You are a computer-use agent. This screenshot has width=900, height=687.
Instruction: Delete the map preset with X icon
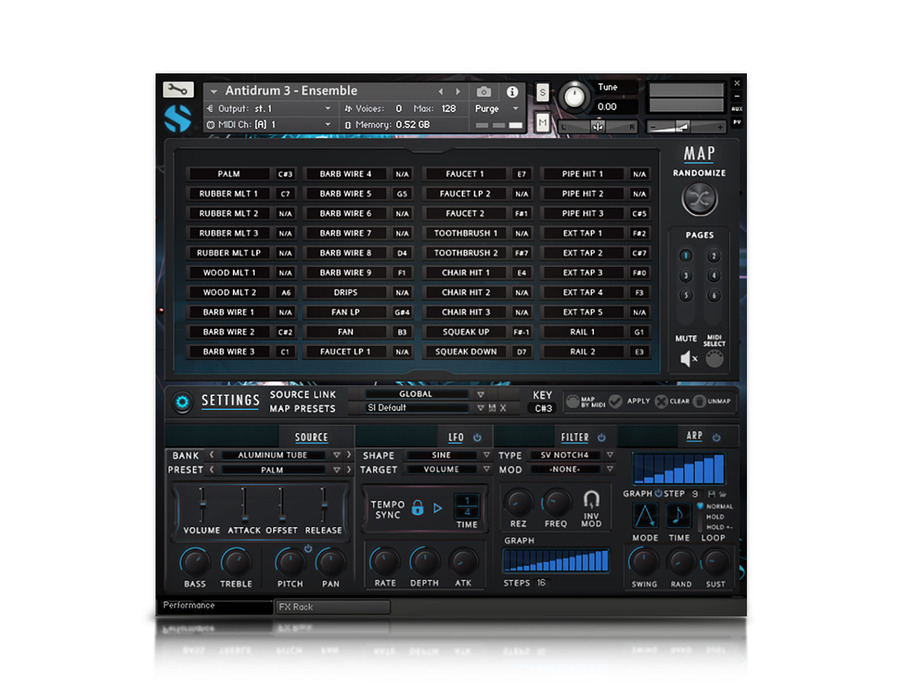(x=503, y=408)
